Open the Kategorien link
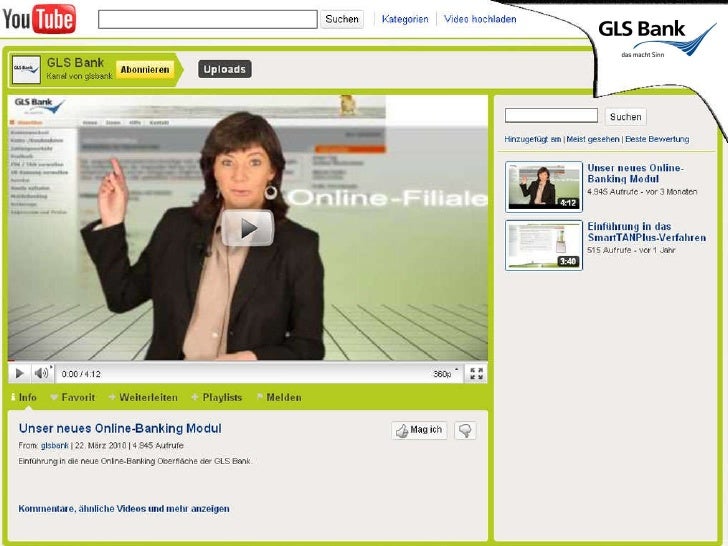 405,19
